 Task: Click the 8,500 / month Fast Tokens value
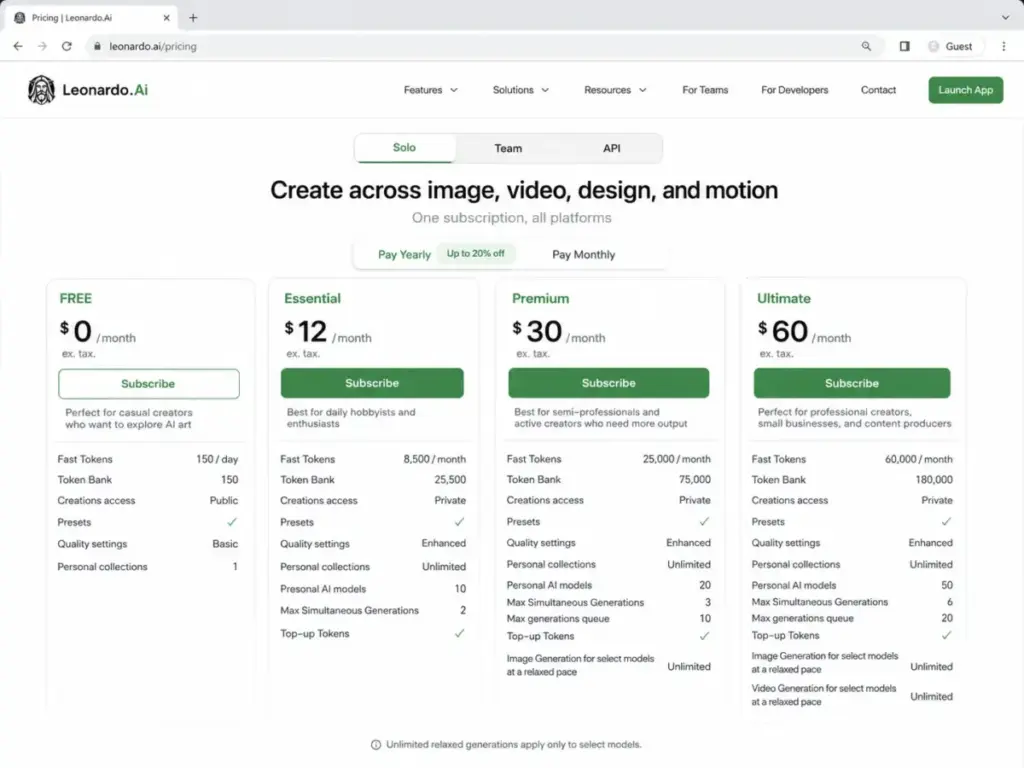tap(434, 459)
